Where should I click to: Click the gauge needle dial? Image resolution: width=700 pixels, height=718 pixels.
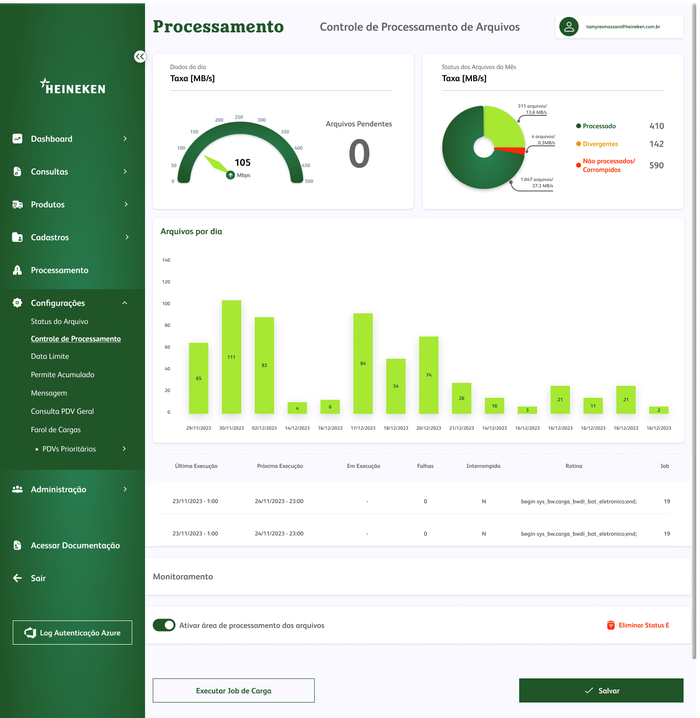[217, 165]
